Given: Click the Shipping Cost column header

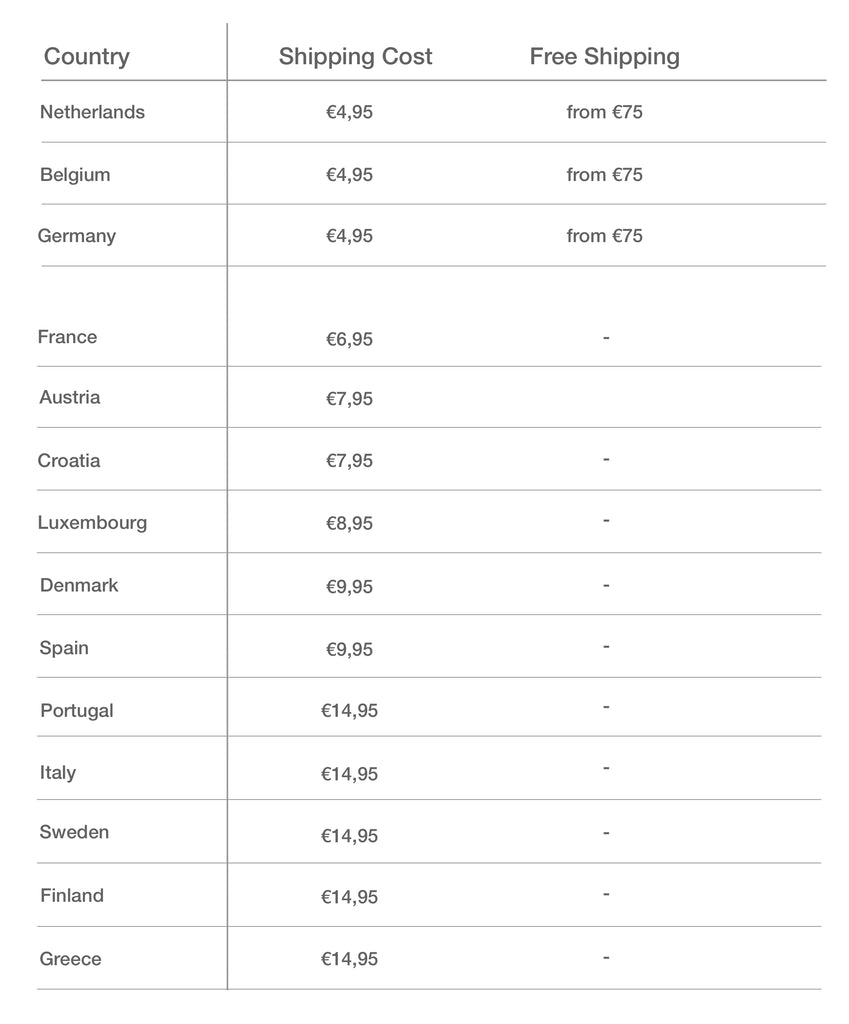Looking at the screenshot, I should click(355, 57).
